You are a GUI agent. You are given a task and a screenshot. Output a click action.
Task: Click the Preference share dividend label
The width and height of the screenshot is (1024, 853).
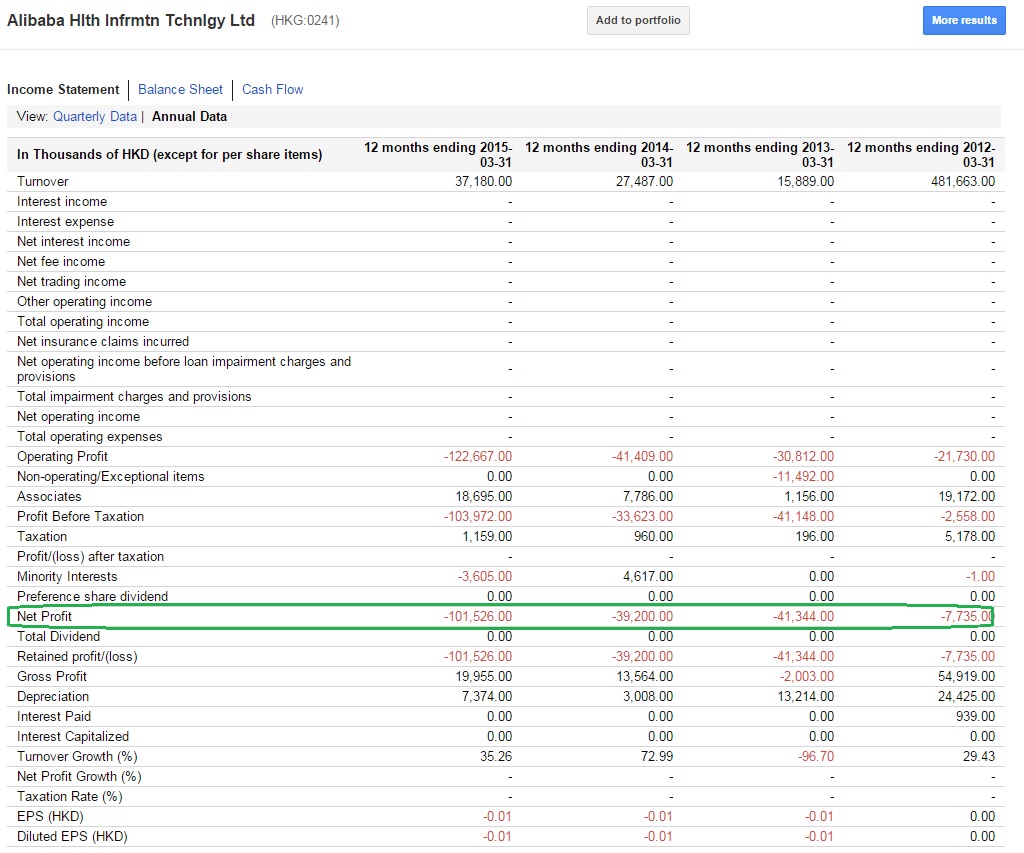pyautogui.click(x=92, y=596)
